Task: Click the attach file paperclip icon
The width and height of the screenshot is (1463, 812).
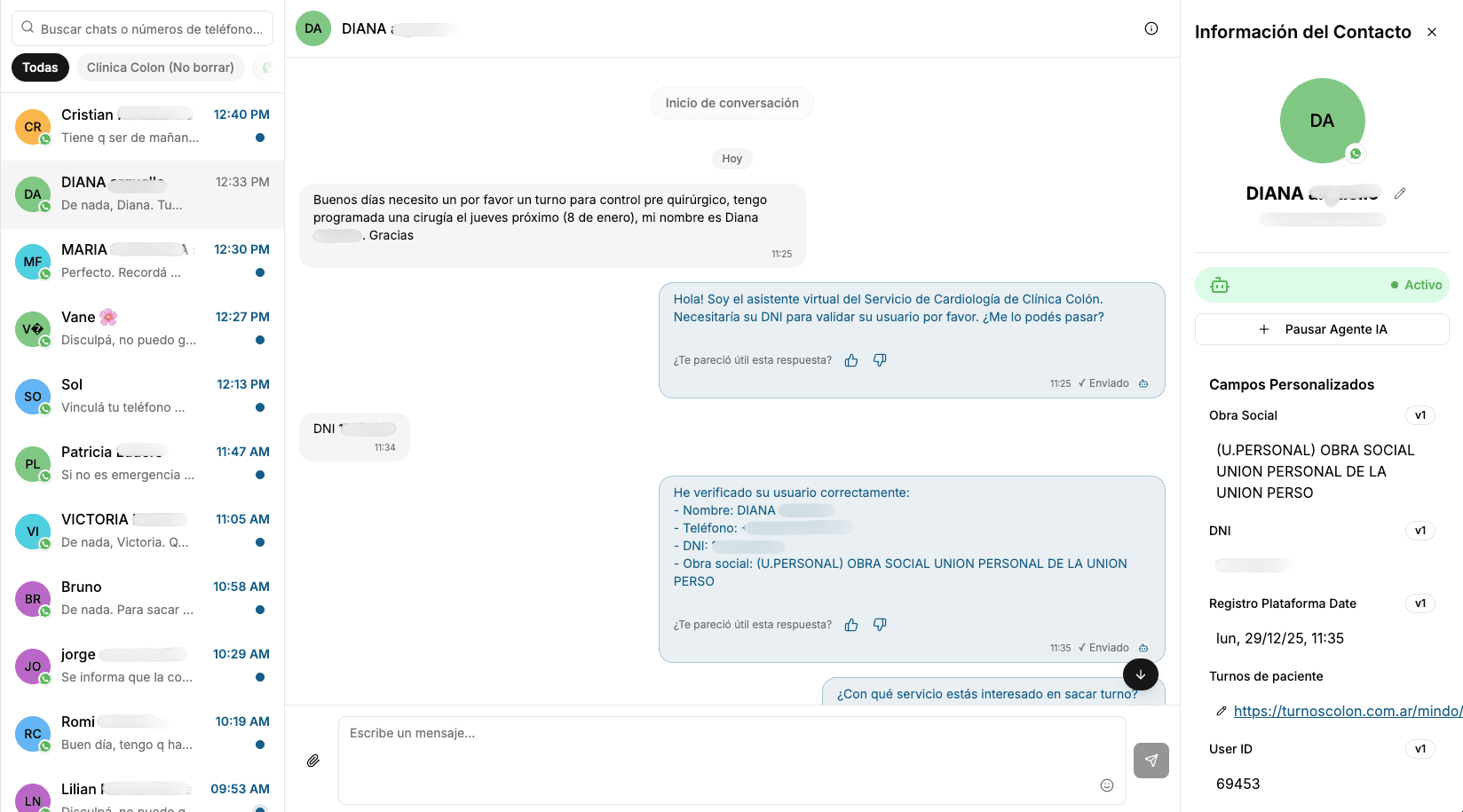Action: coord(313,761)
